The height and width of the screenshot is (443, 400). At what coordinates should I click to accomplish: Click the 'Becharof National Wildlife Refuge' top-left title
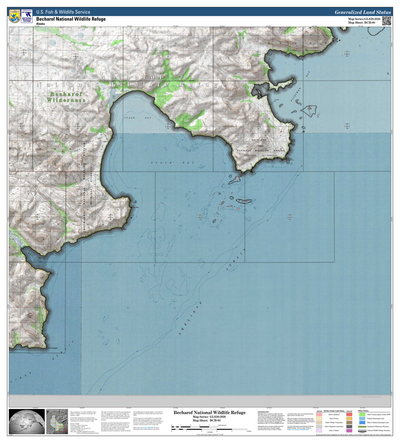point(71,19)
